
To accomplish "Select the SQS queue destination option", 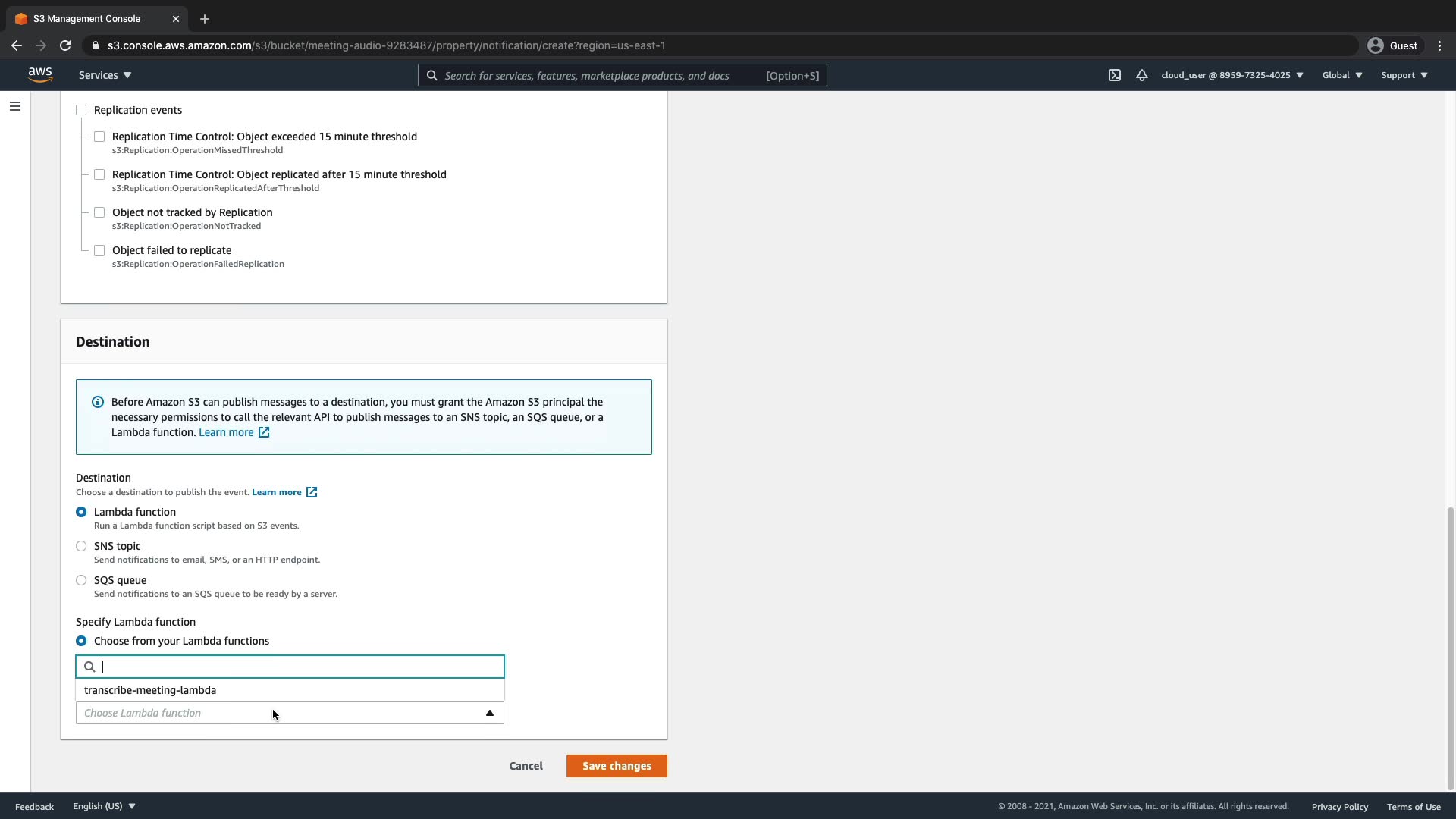I will [81, 580].
